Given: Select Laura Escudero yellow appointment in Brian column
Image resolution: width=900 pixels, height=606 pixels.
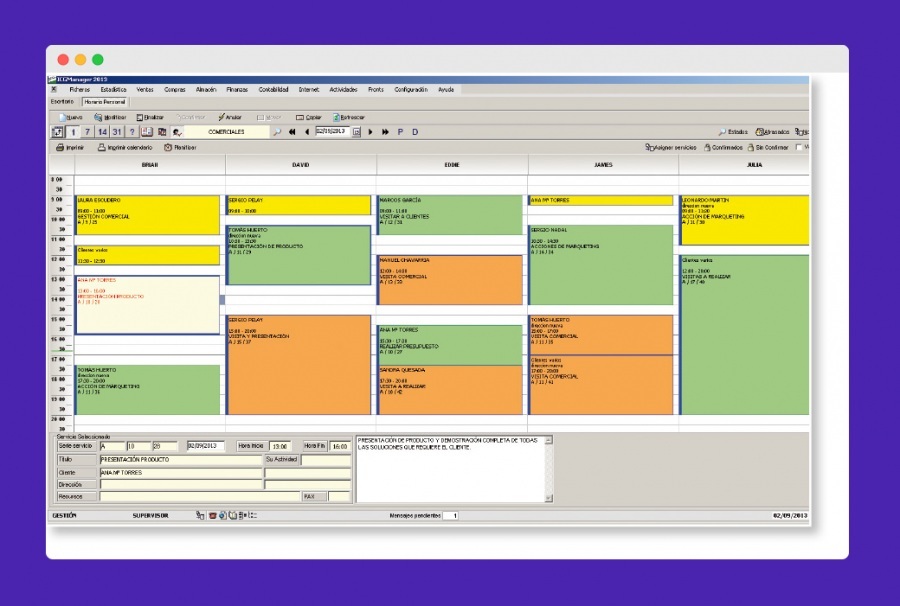Looking at the screenshot, I should [x=148, y=215].
